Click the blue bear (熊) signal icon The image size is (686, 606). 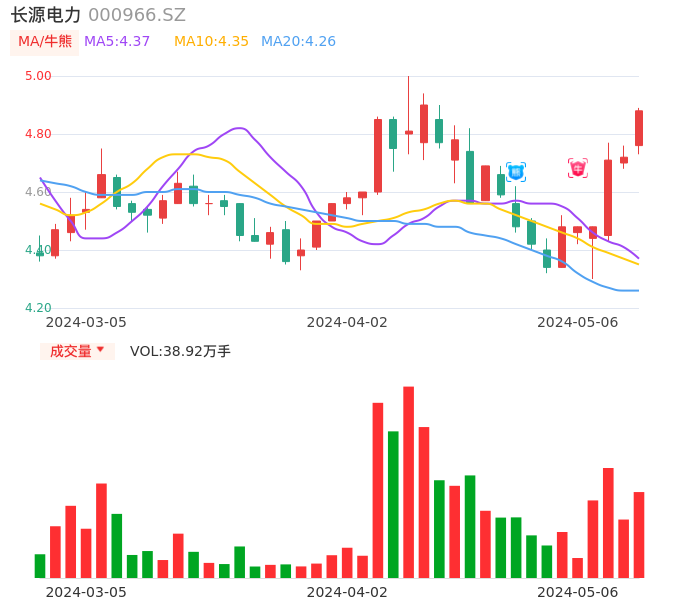516,171
